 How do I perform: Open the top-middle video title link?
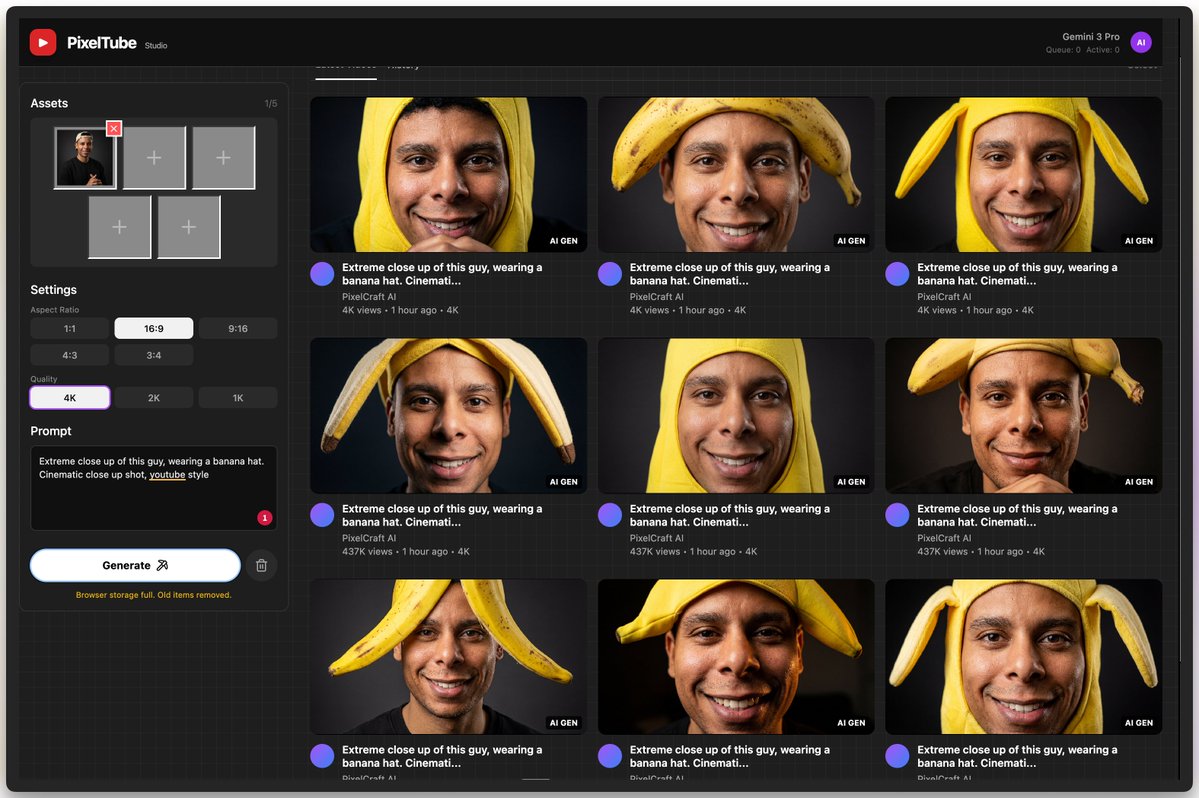[x=729, y=274]
